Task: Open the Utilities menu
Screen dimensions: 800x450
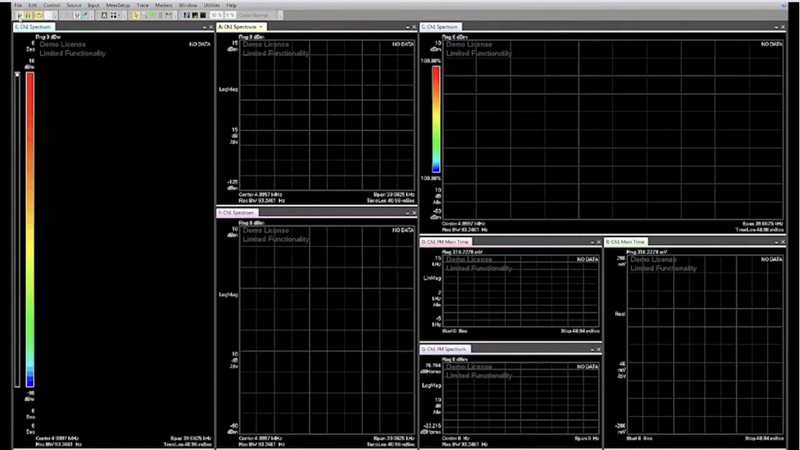Action: pos(212,5)
